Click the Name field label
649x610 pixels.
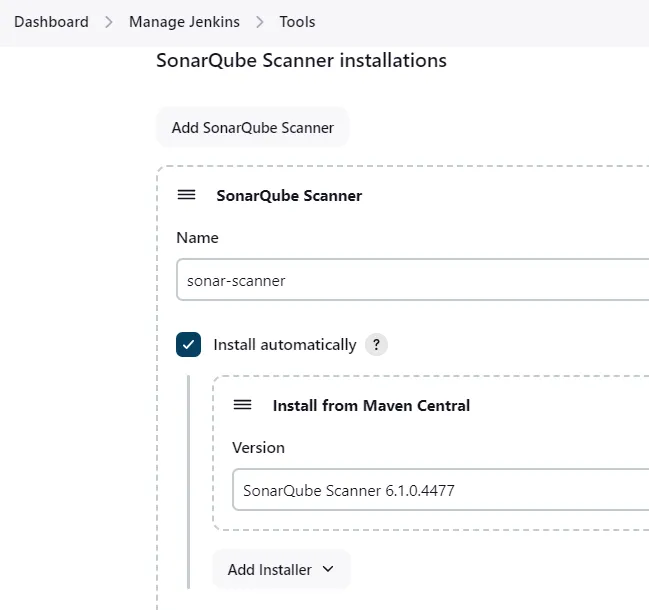tap(197, 238)
